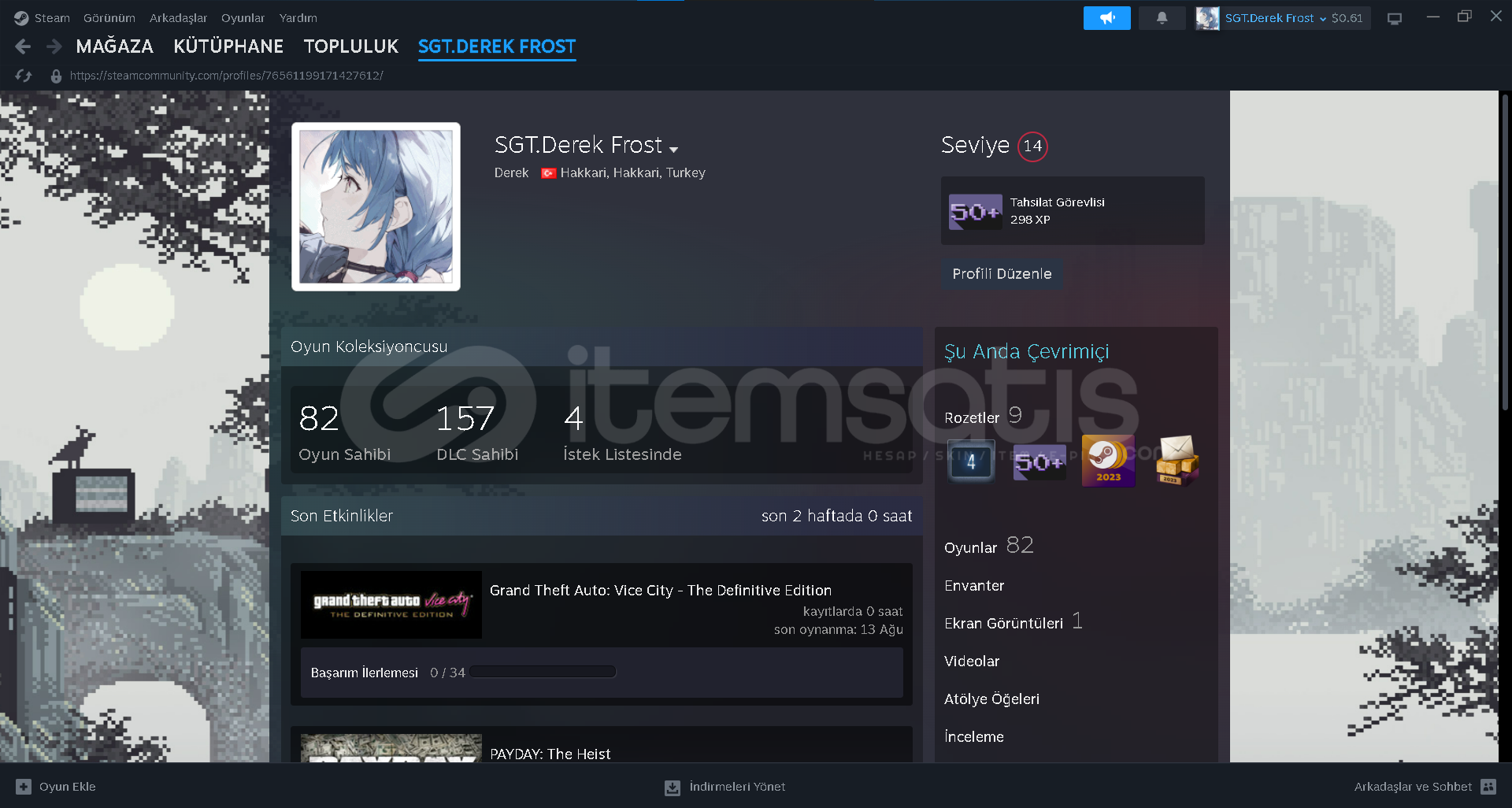
Task: Switch to the KÜTÜPHANE tab
Action: point(228,46)
